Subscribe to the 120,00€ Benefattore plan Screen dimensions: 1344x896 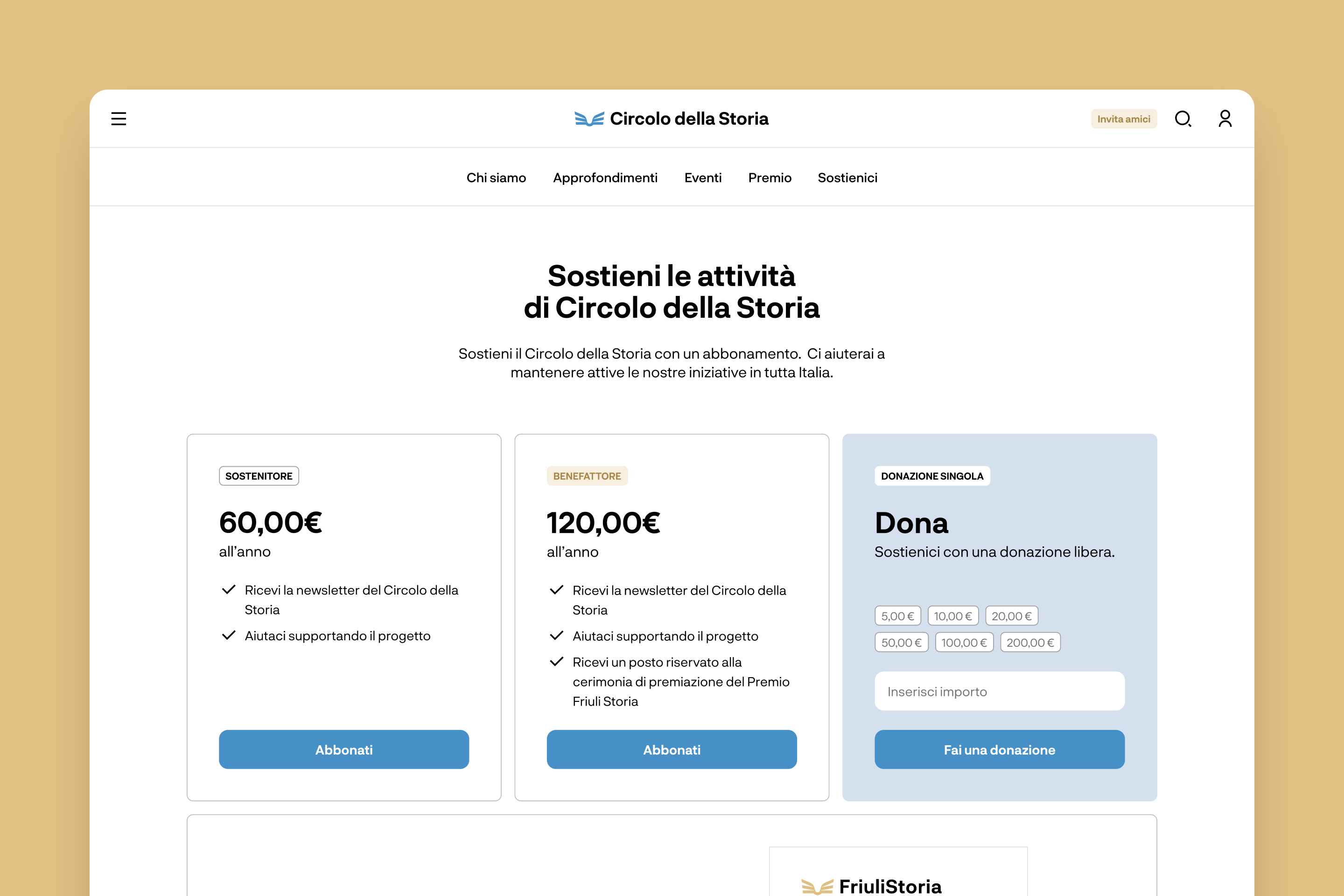[x=672, y=749]
